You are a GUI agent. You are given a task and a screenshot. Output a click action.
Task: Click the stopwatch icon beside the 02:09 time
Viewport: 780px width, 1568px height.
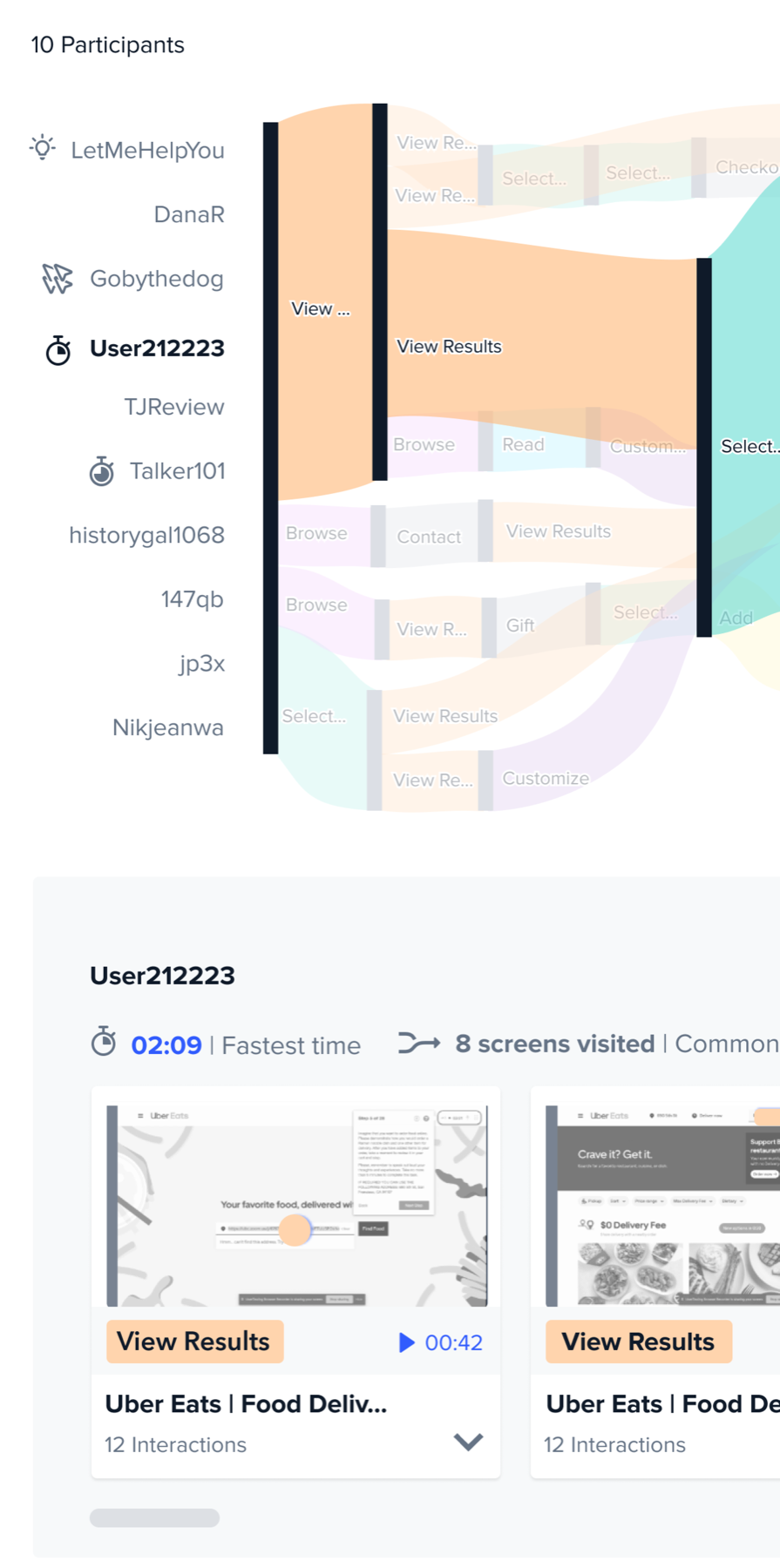[x=104, y=1042]
